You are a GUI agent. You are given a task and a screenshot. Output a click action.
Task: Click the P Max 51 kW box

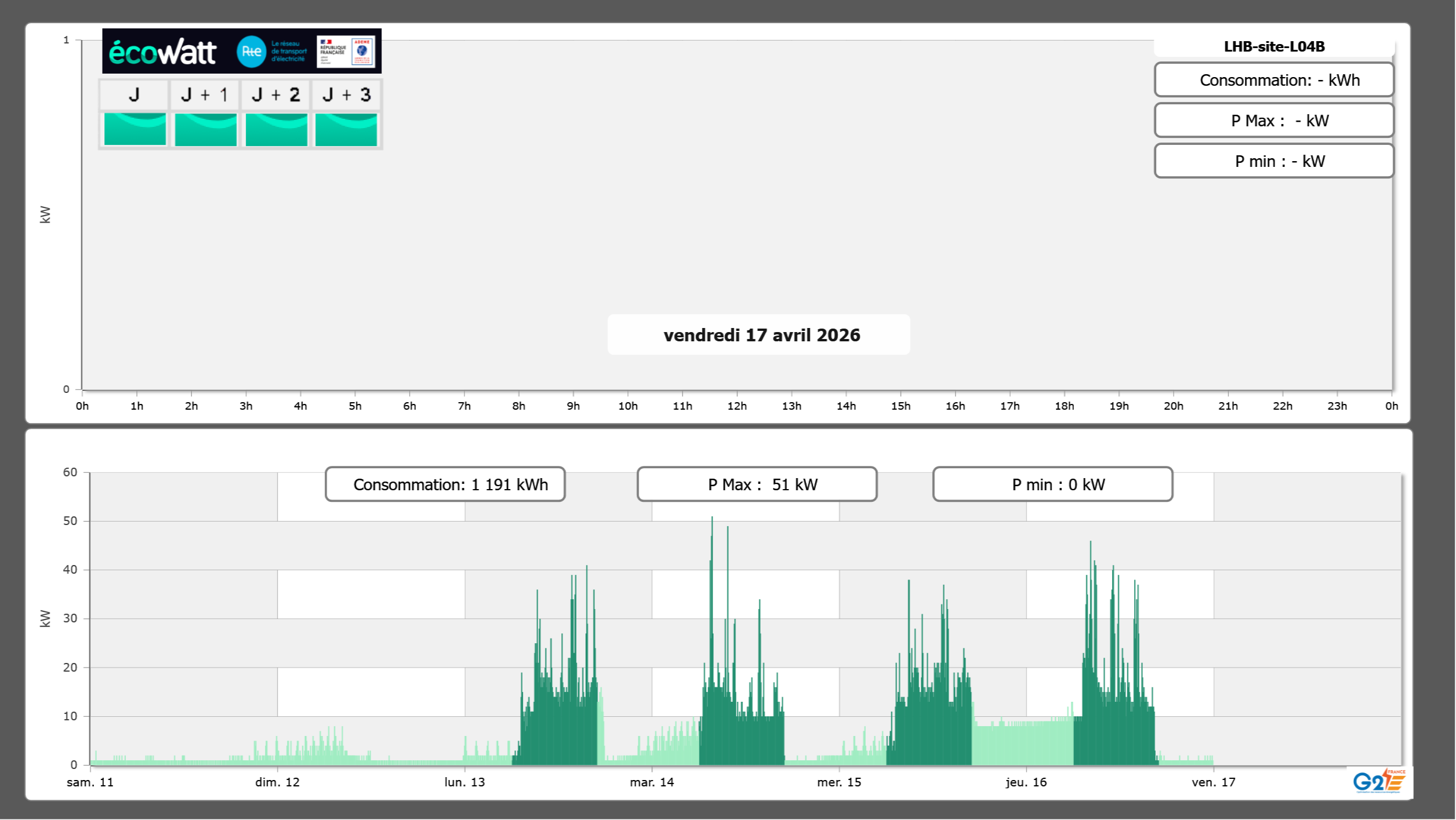click(x=757, y=484)
